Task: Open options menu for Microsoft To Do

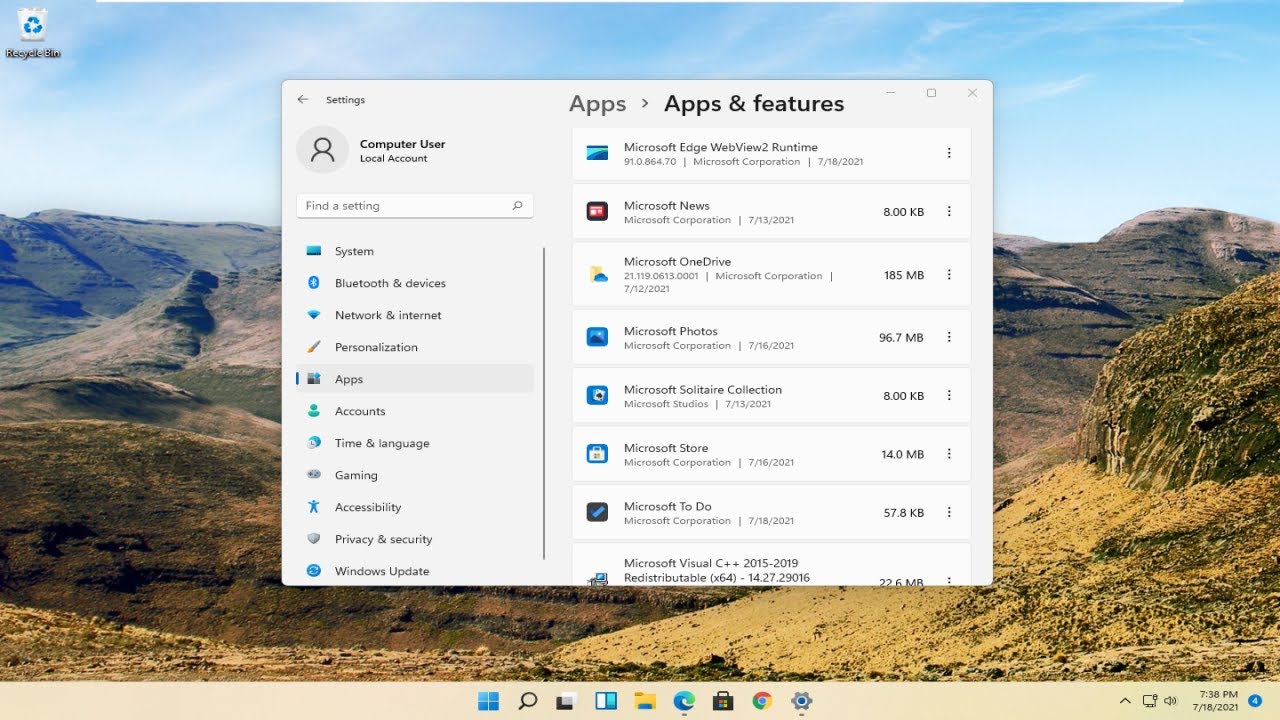Action: pyautogui.click(x=949, y=512)
